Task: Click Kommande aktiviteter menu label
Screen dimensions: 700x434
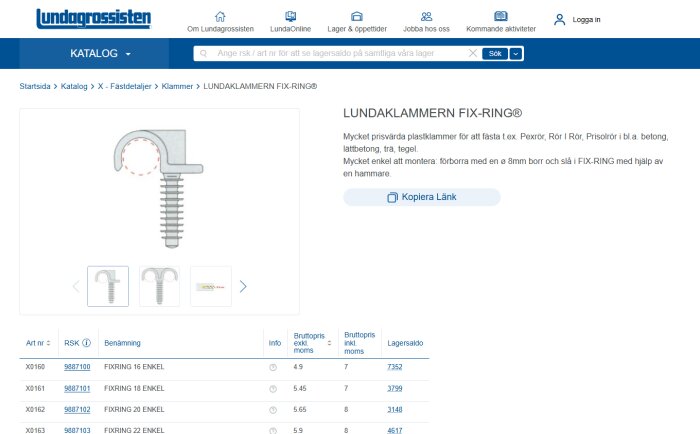Action: point(501,29)
